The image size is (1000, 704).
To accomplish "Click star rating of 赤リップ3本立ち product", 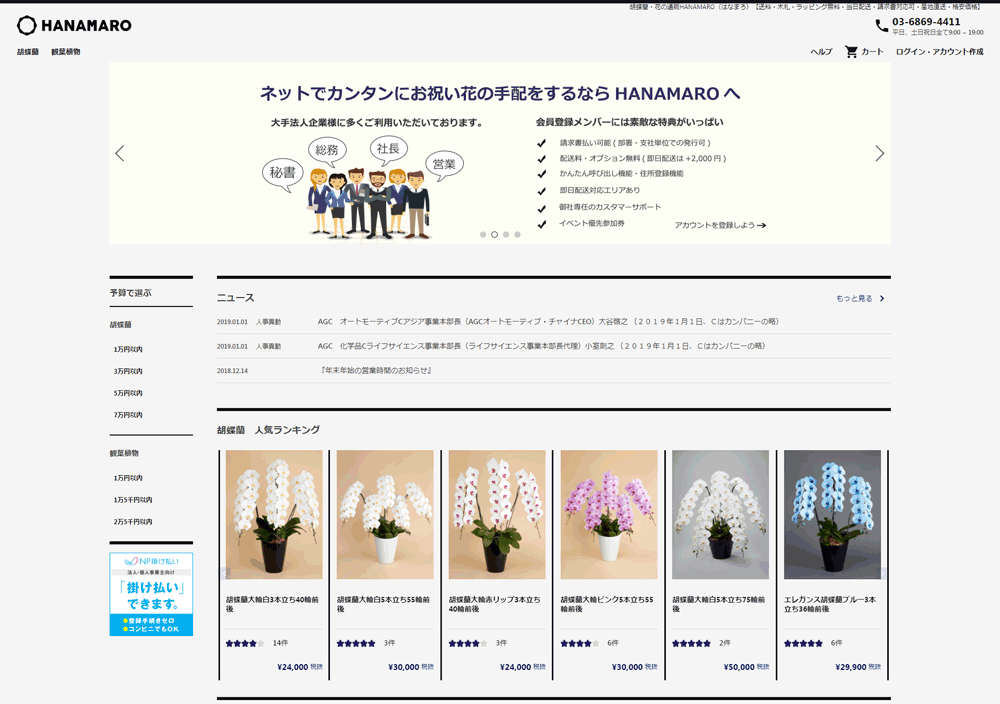I will [x=467, y=643].
